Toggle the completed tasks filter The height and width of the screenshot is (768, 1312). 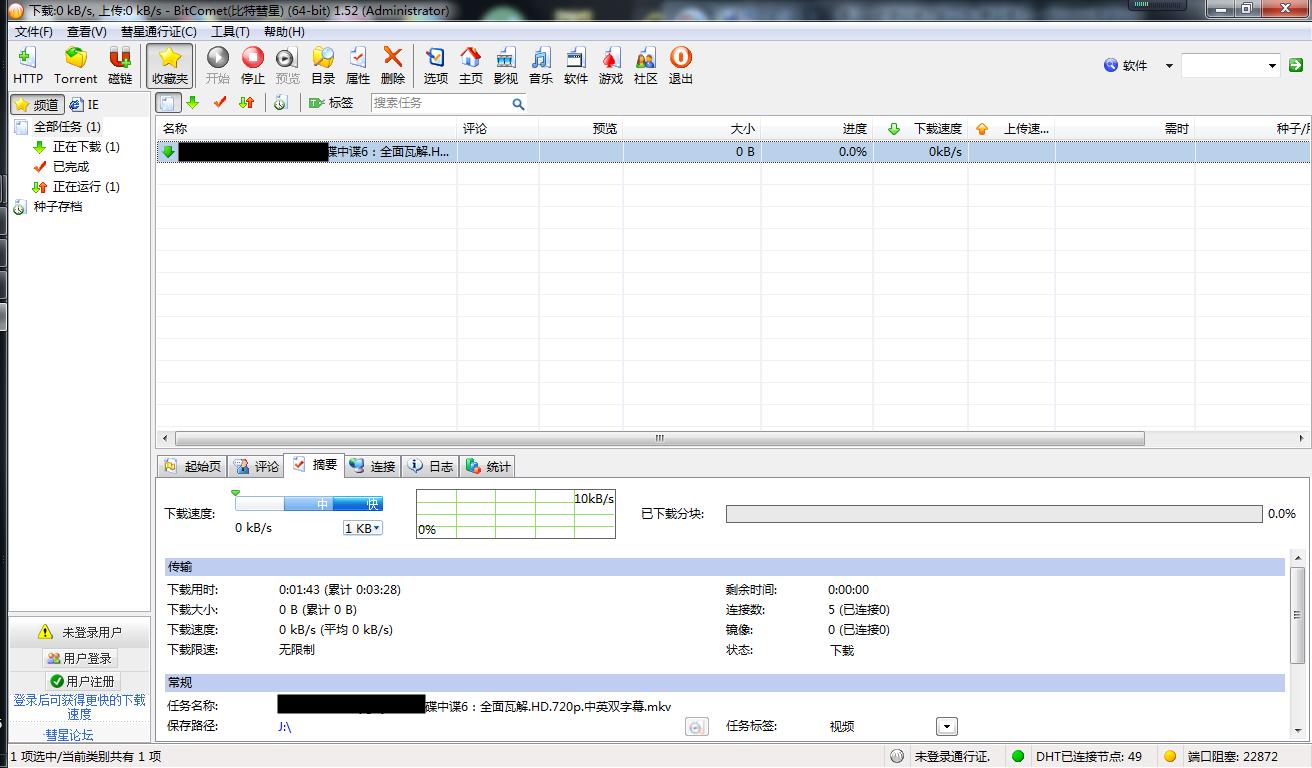point(218,102)
